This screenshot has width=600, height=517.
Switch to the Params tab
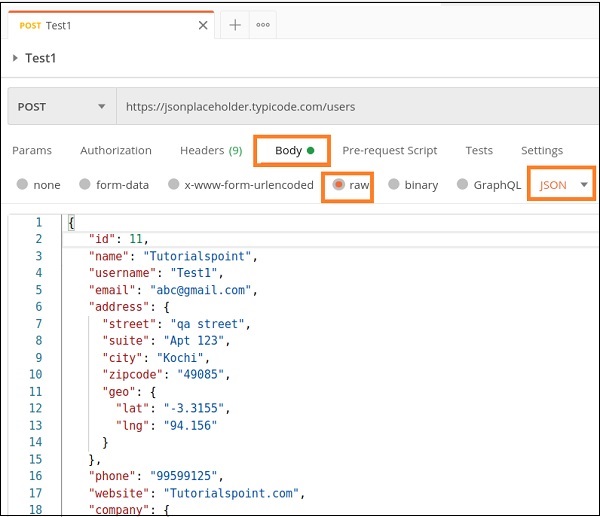(x=32, y=151)
